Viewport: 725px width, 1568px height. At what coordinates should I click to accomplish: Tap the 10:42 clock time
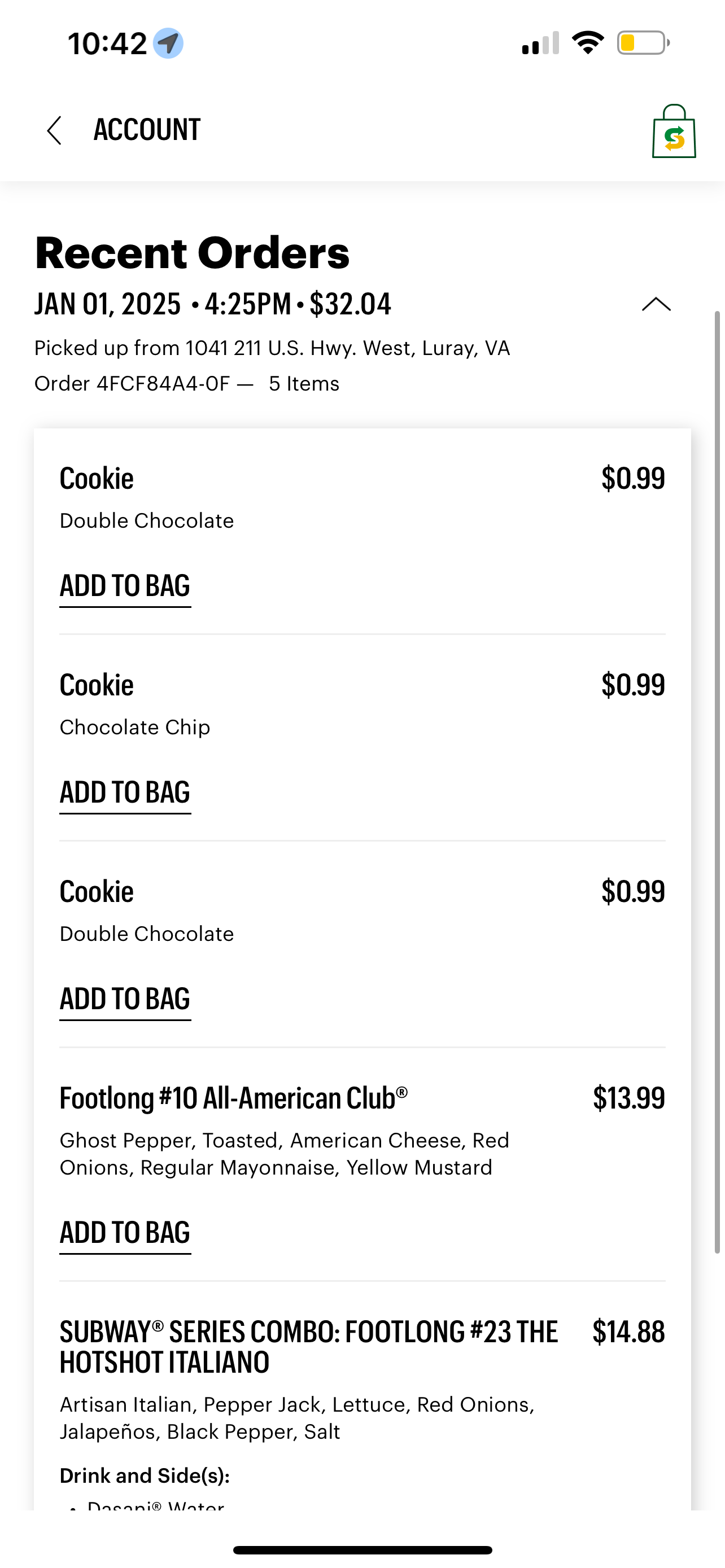click(107, 44)
